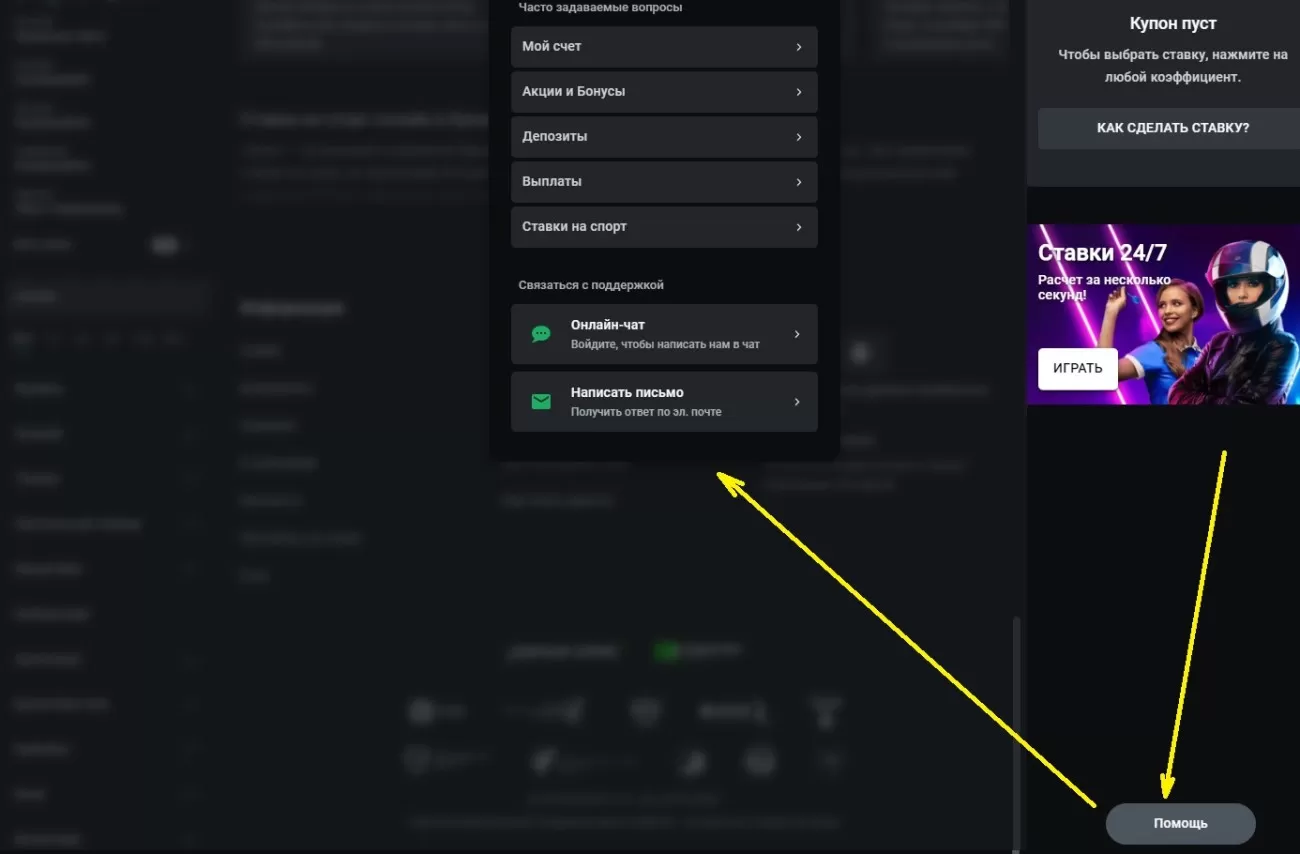Click the arrow beside Выплаты
This screenshot has height=854, width=1300.
798,182
